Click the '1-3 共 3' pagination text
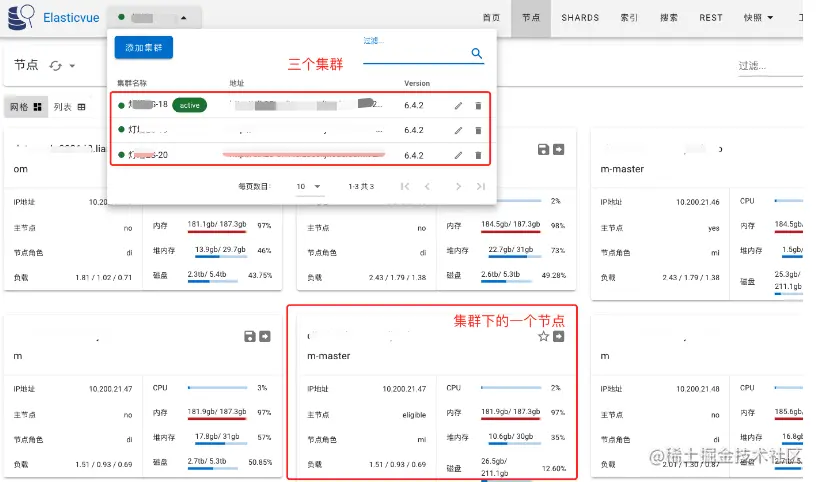This screenshot has height=482, width=819. 361,186
